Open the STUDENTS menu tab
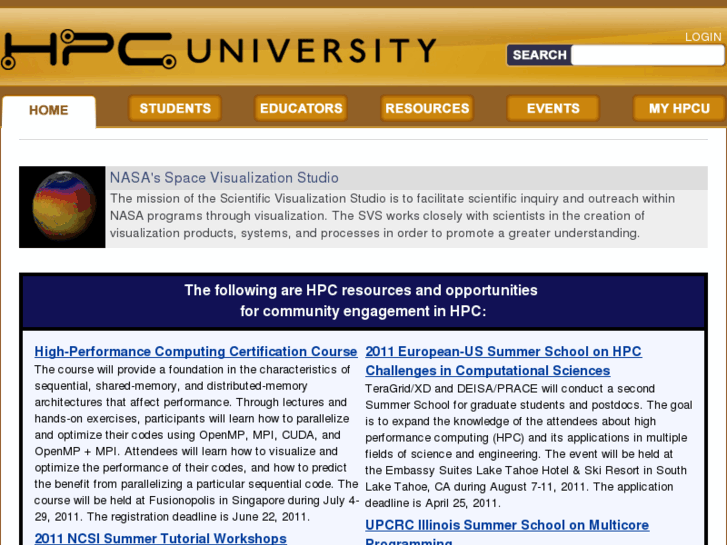 (x=175, y=109)
